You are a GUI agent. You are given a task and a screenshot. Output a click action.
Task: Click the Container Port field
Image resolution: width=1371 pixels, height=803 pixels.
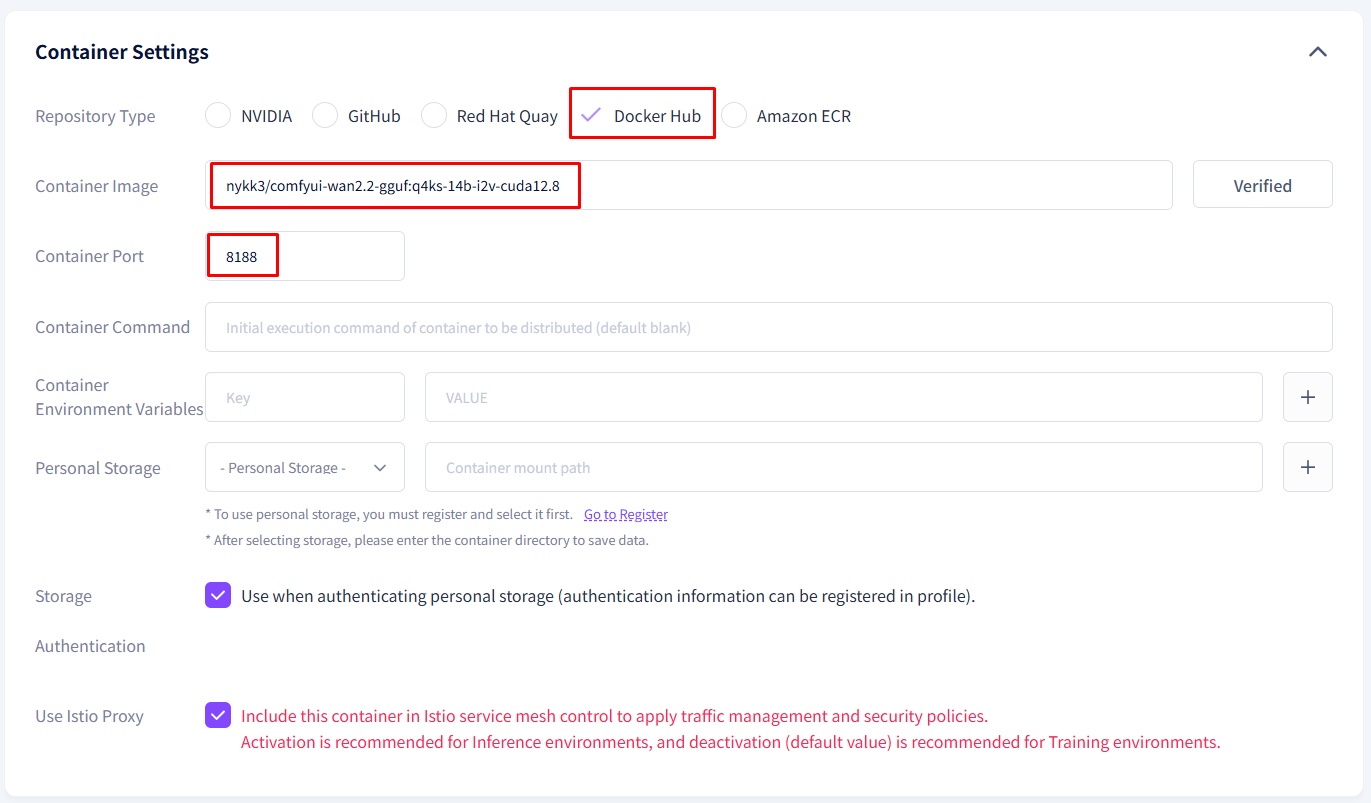click(x=304, y=257)
